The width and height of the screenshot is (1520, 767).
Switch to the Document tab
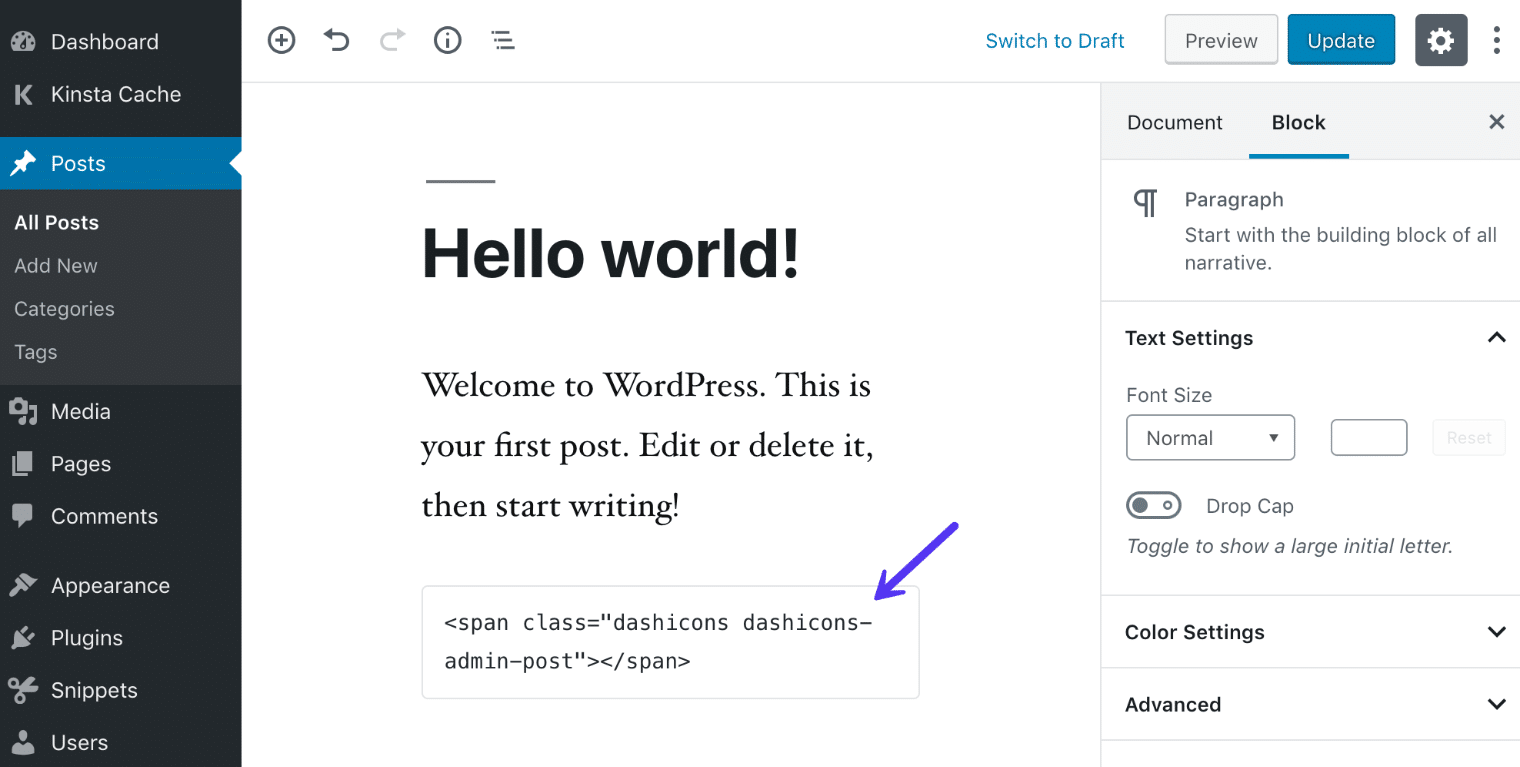coord(1175,122)
